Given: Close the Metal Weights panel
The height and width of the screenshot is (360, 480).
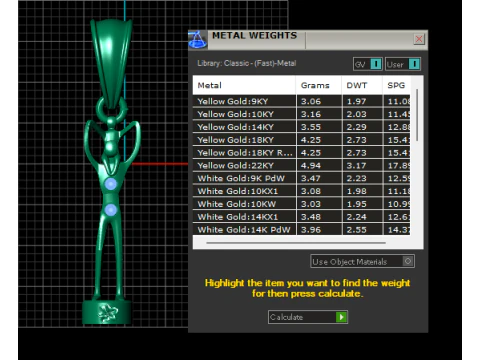Looking at the screenshot, I should pyautogui.click(x=419, y=39).
